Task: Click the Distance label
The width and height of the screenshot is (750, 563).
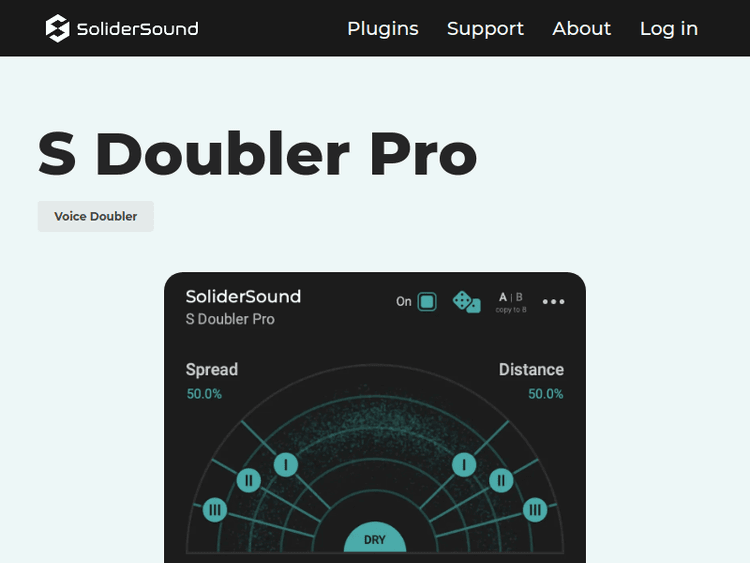Action: [531, 370]
